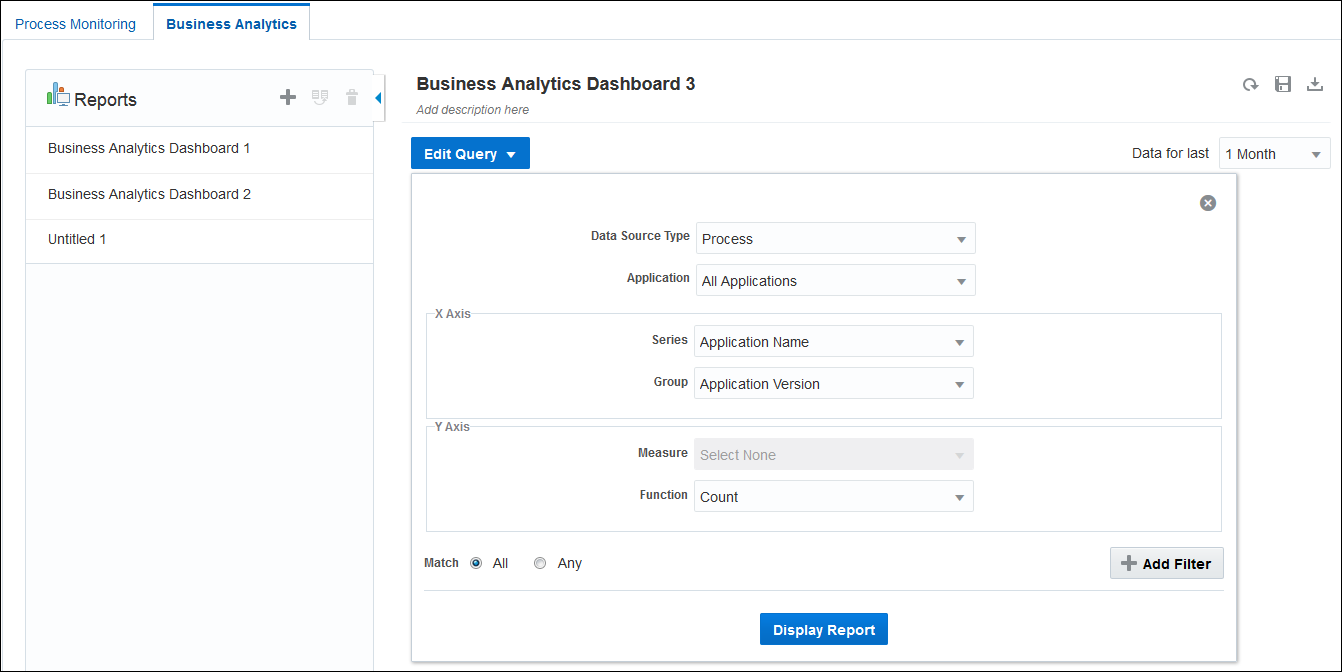The height and width of the screenshot is (672, 1342).
Task: Click the download icon at top right
Action: pos(1315,84)
